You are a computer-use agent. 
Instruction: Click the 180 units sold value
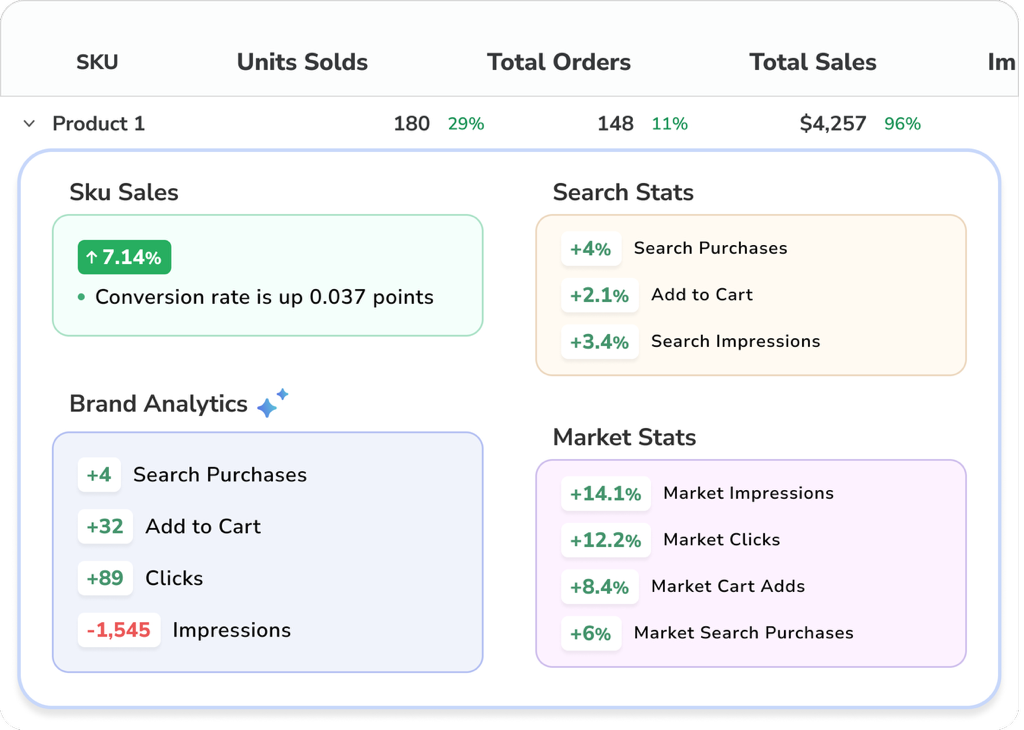point(411,123)
